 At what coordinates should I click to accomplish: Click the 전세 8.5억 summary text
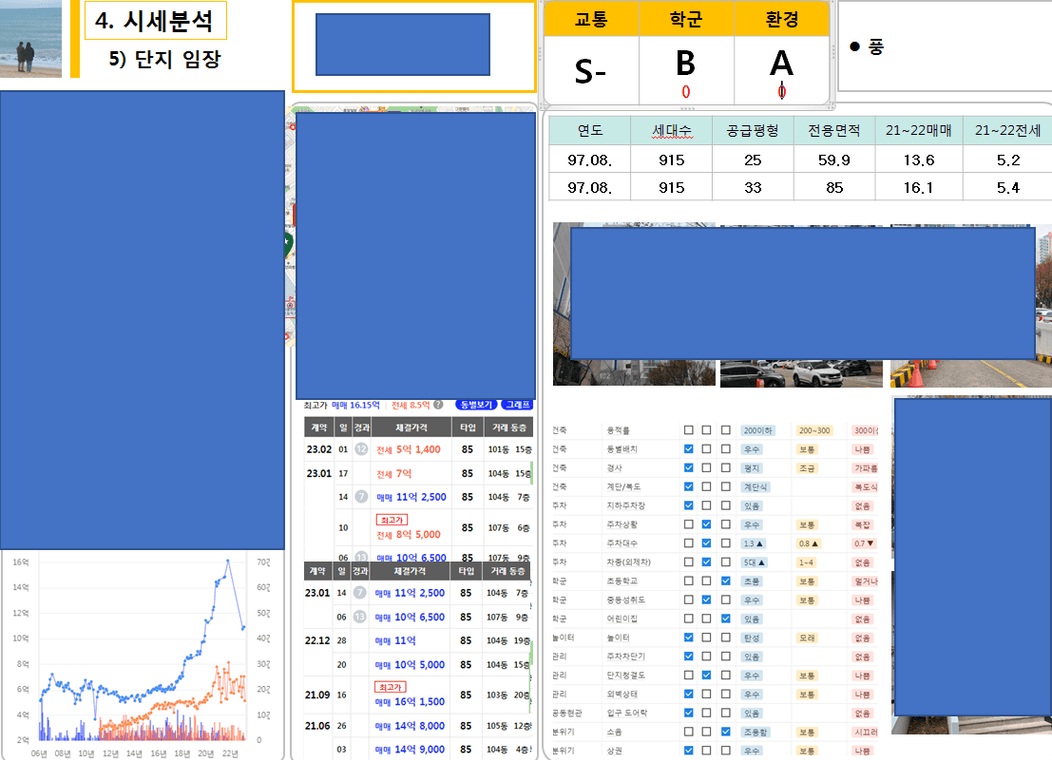411,405
